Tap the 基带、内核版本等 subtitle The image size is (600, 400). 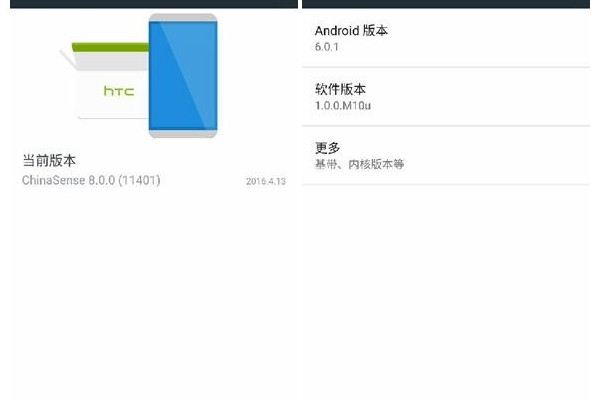pyautogui.click(x=359, y=164)
